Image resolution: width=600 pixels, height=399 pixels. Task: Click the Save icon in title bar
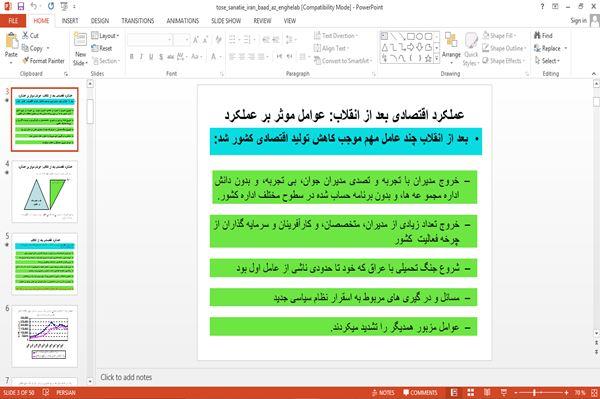click(21, 7)
